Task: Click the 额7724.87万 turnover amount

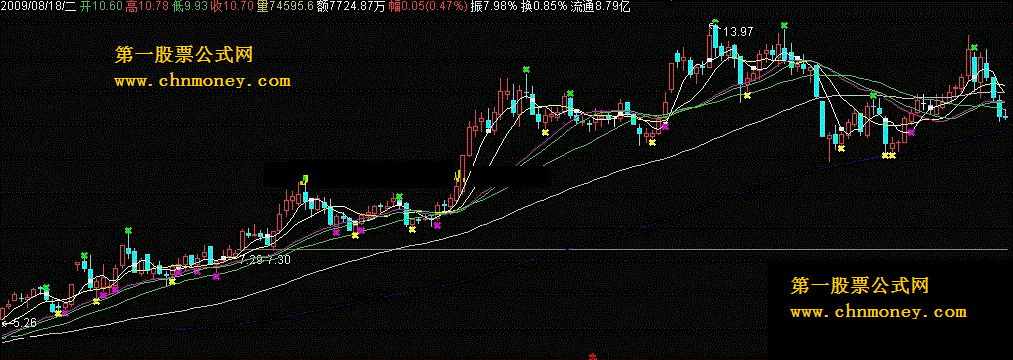Action: tap(351, 6)
